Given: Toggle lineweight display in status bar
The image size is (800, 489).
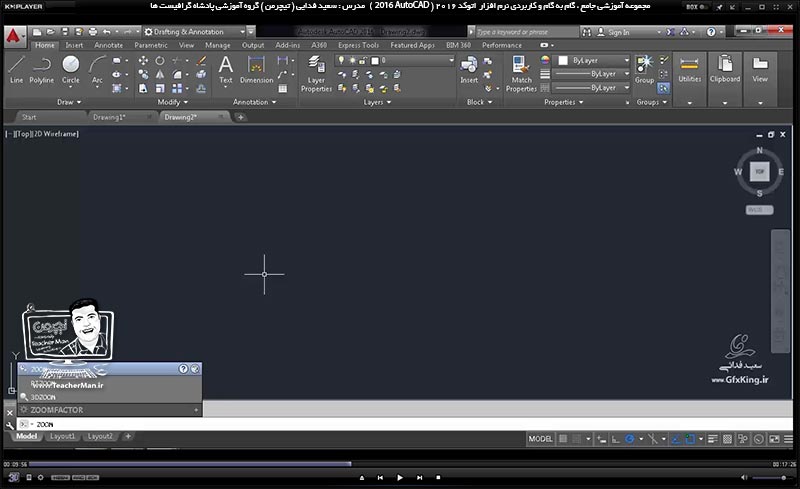Looking at the screenshot, I should (713, 438).
